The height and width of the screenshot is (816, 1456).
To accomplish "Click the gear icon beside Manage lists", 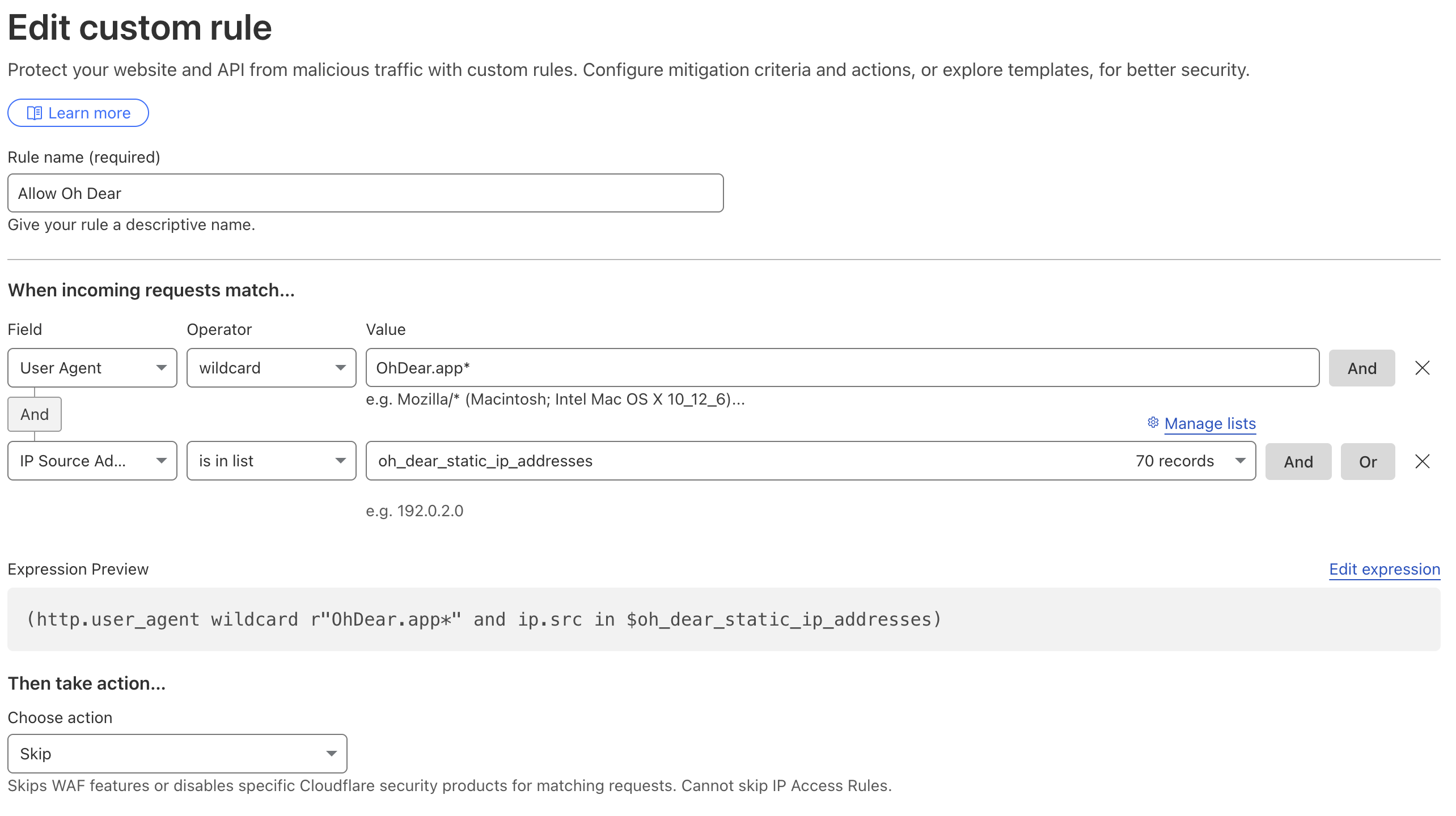I will (1153, 423).
